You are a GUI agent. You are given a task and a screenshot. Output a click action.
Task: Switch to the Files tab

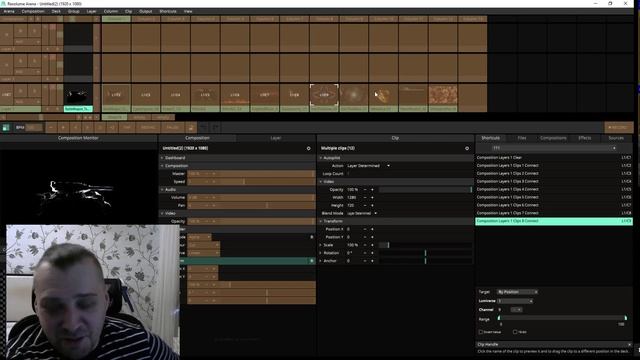(522, 138)
